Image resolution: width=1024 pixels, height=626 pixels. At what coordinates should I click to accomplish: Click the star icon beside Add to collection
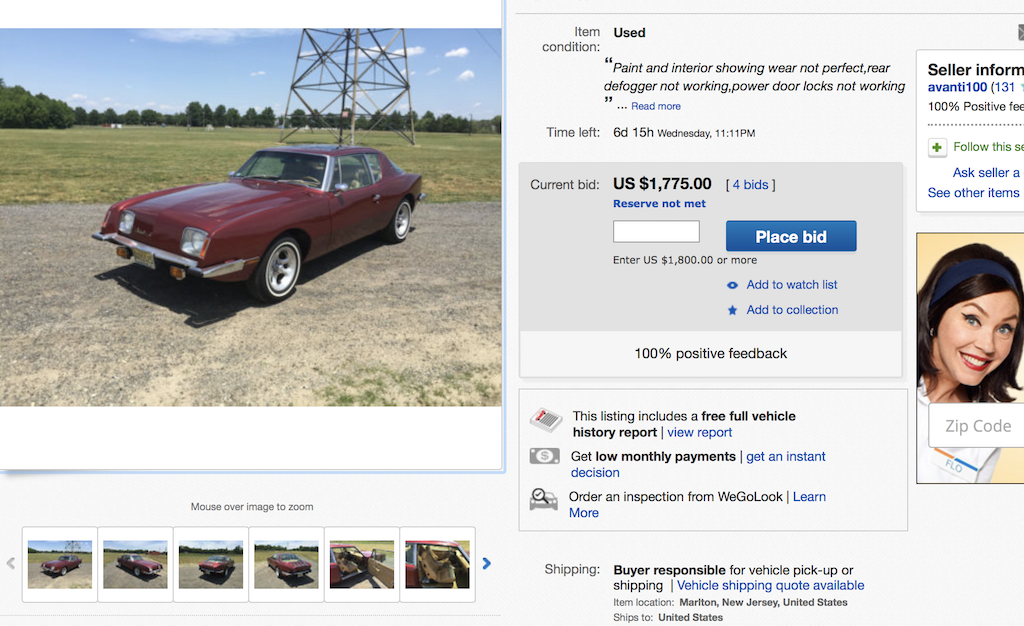pos(732,310)
